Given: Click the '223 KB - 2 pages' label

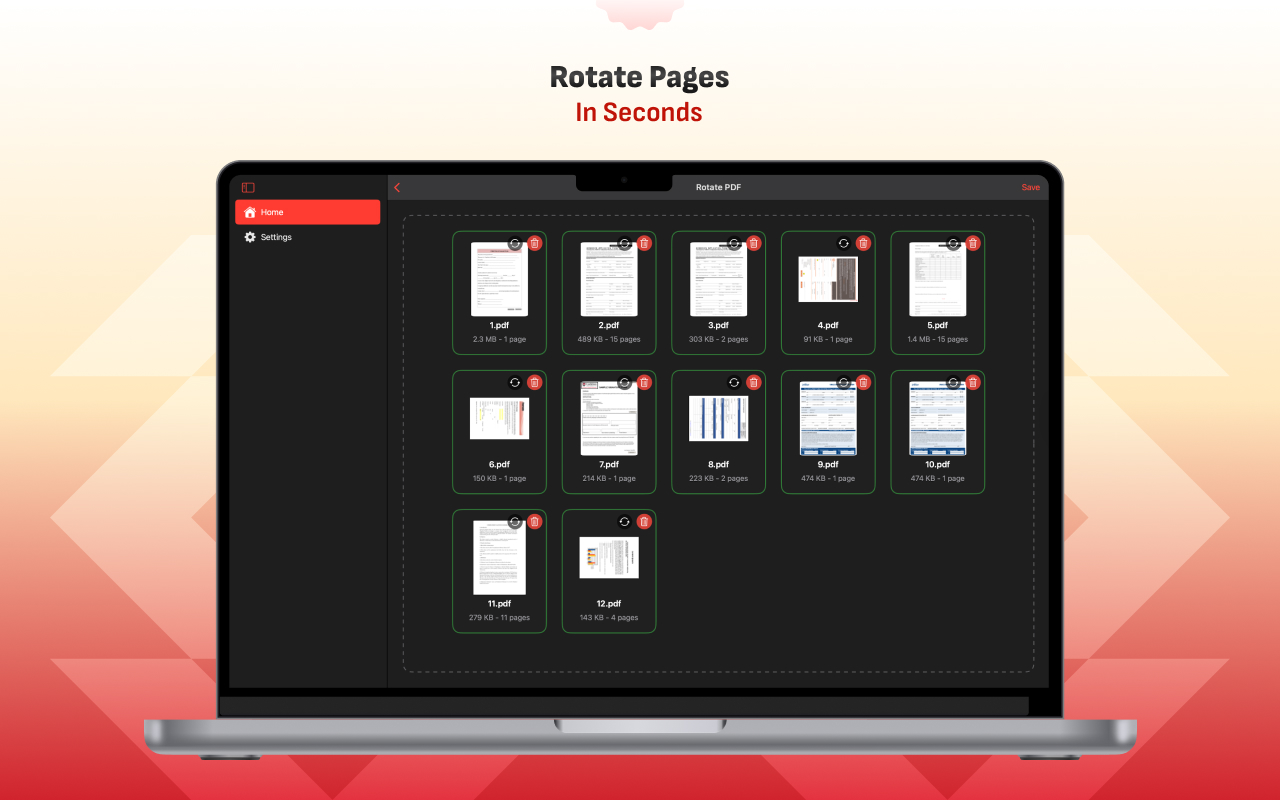Looking at the screenshot, I should (x=719, y=479).
